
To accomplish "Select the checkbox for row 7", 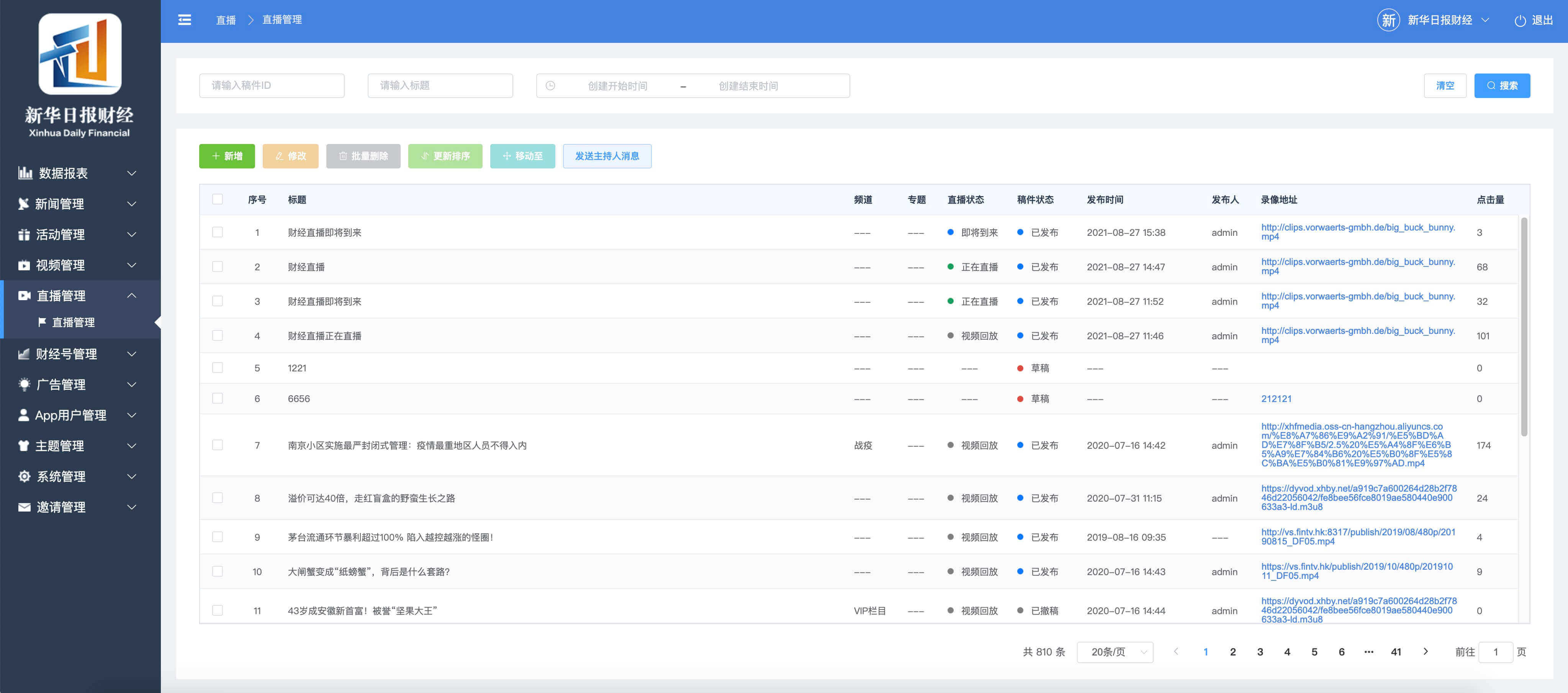I will tap(217, 445).
